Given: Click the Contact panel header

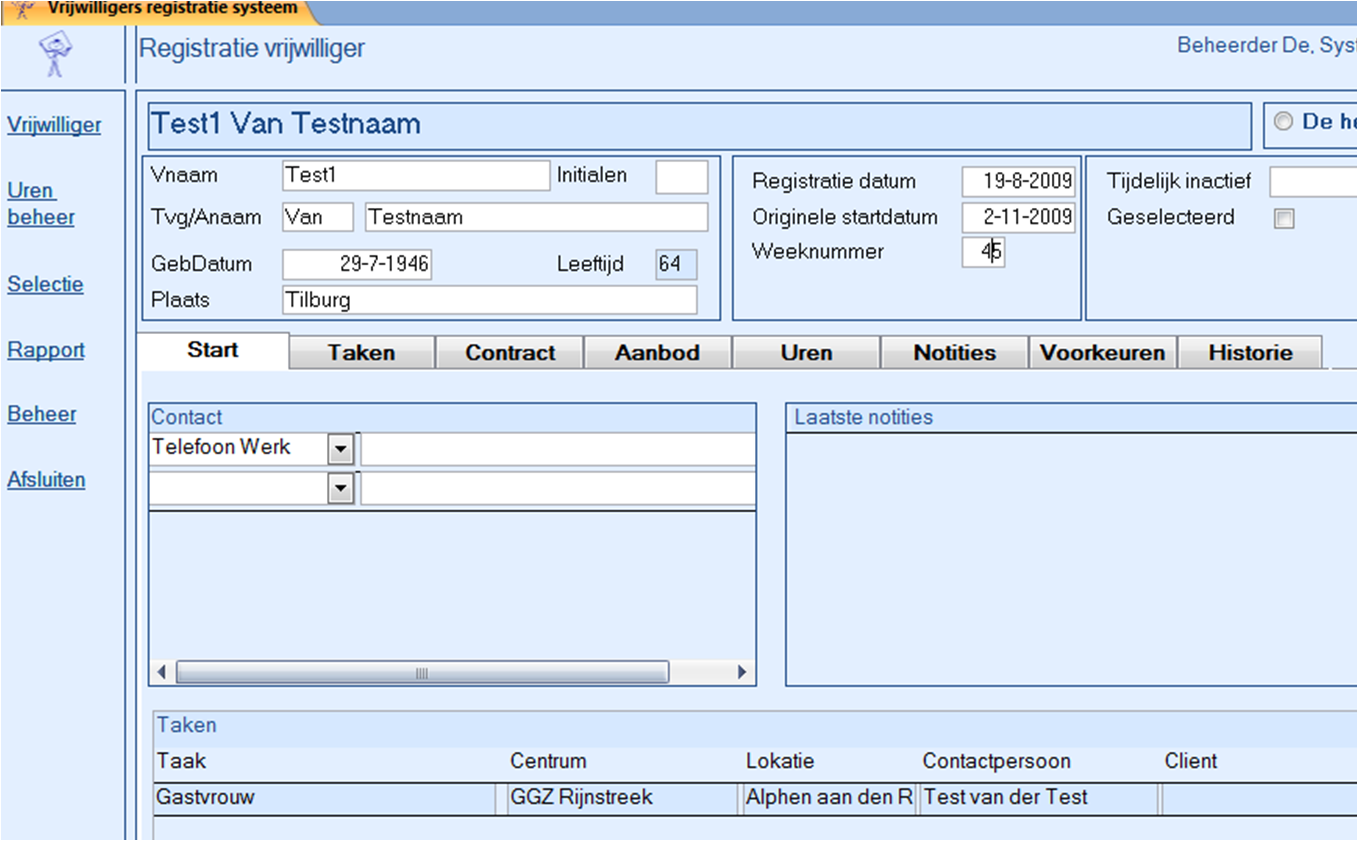Looking at the screenshot, I should tap(452, 417).
